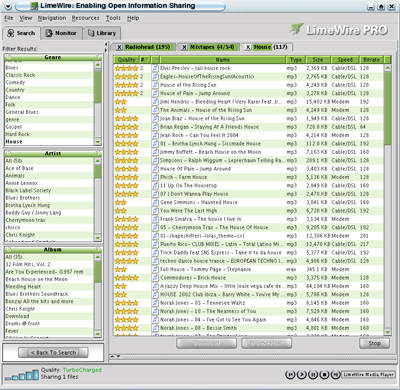Screen dimensions: 400x390
Task: Pause the LimeWire Media Player
Action: [x=313, y=375]
